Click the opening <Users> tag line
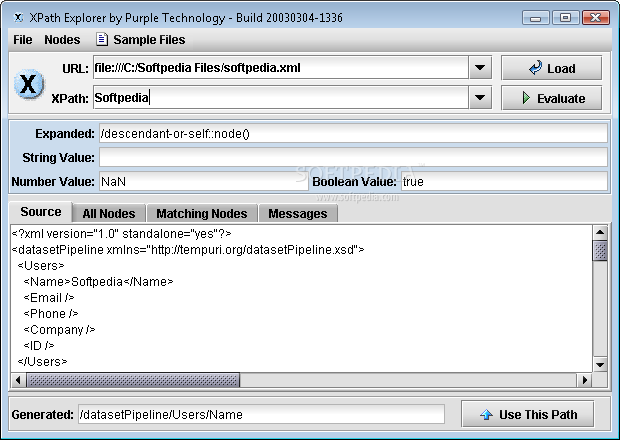The width and height of the screenshot is (620, 440). [x=41, y=266]
